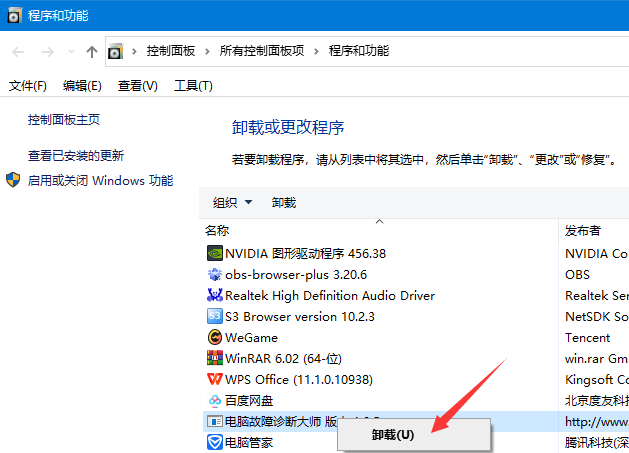Image resolution: width=629 pixels, height=453 pixels.
Task: Expand chevron after 控制面板 in address bar
Action: (x=207, y=51)
